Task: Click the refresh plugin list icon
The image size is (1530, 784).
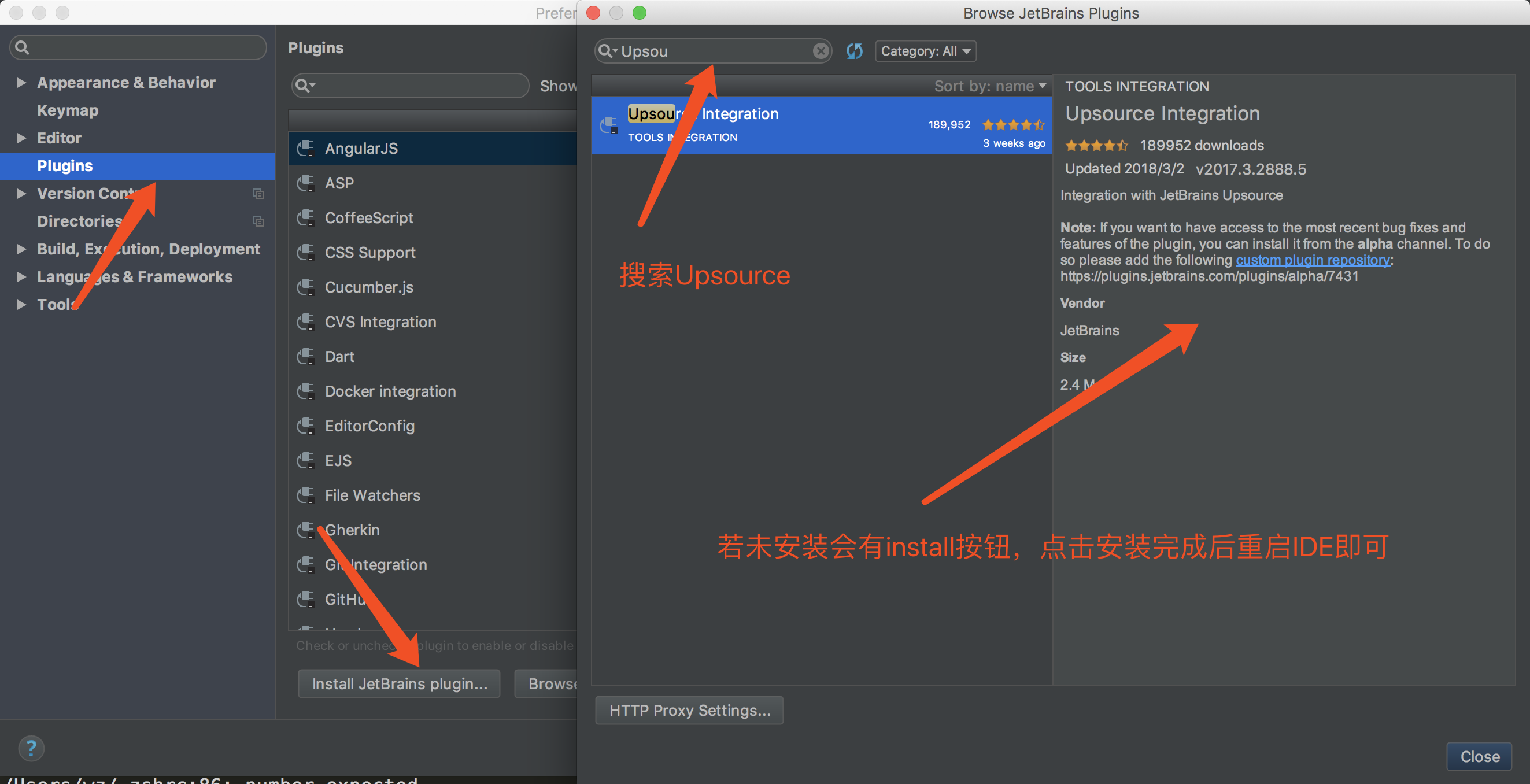Action: point(854,51)
